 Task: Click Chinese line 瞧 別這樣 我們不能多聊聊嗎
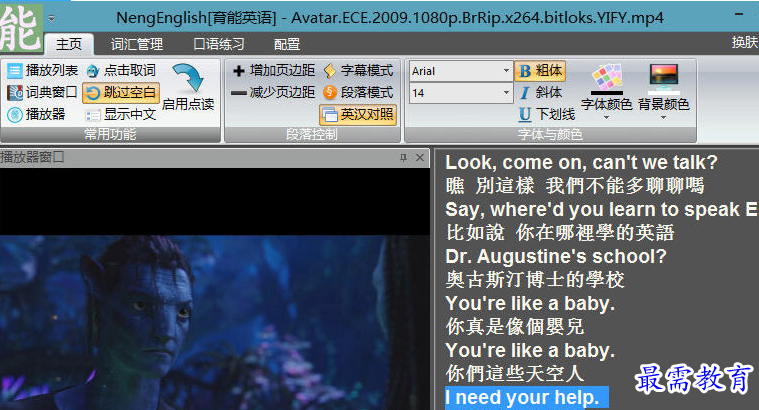click(575, 186)
